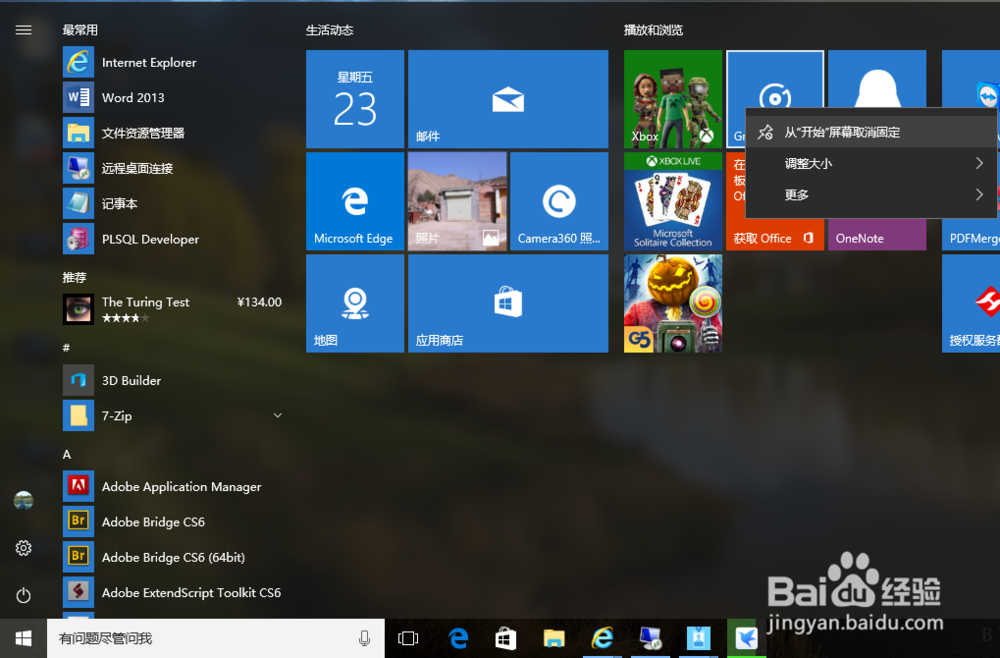Screen dimensions: 1000x658
Task: Launch Adobe Application Manager
Action: pos(172,486)
